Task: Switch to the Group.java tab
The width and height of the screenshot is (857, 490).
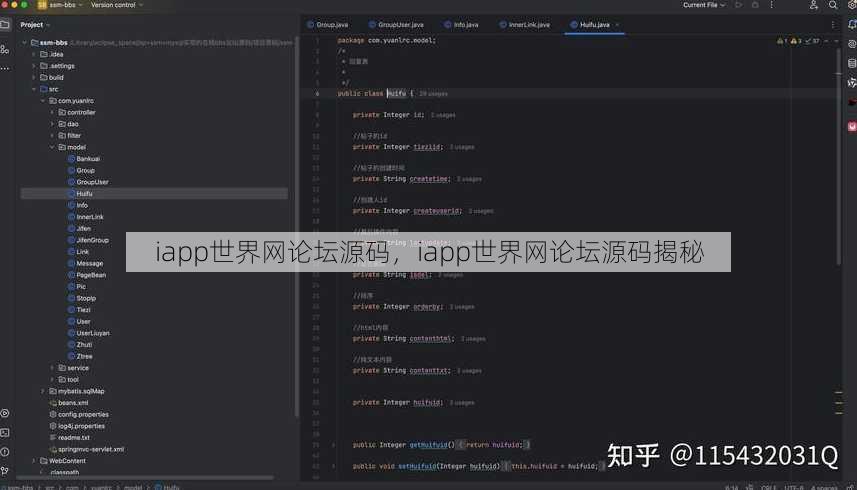Action: coord(327,25)
